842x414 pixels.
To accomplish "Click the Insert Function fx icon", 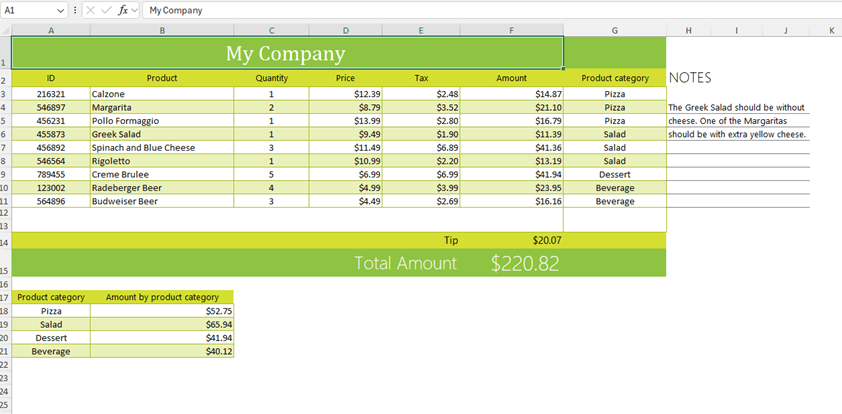I will coord(123,10).
